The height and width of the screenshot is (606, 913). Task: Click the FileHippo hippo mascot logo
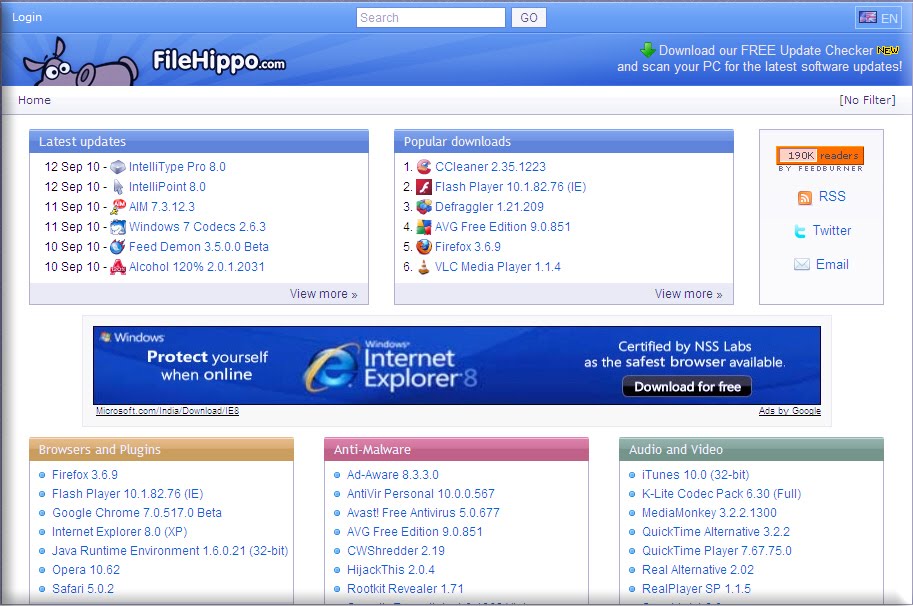pyautogui.click(x=80, y=63)
